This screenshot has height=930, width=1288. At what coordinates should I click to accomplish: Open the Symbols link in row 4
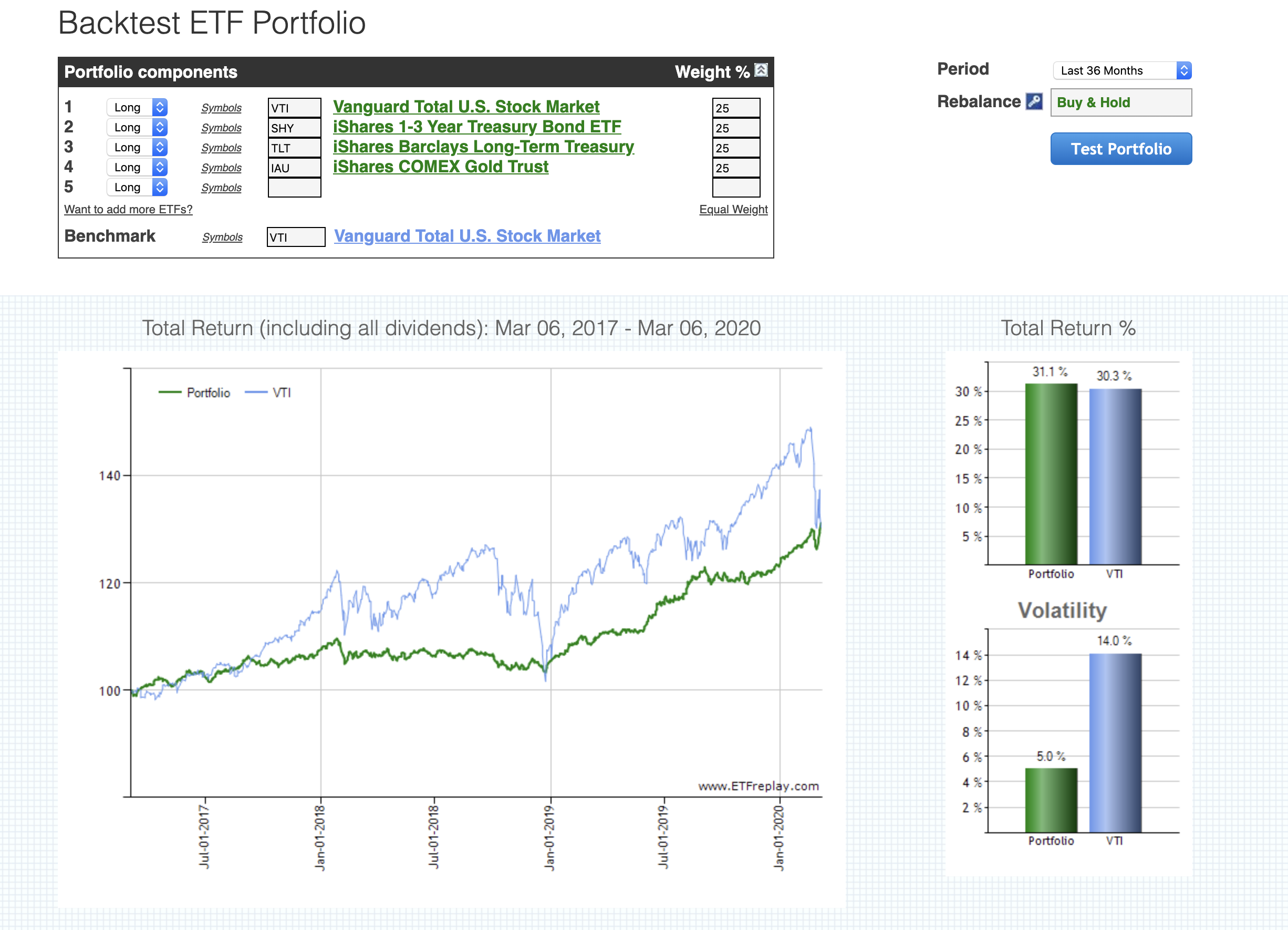[222, 168]
